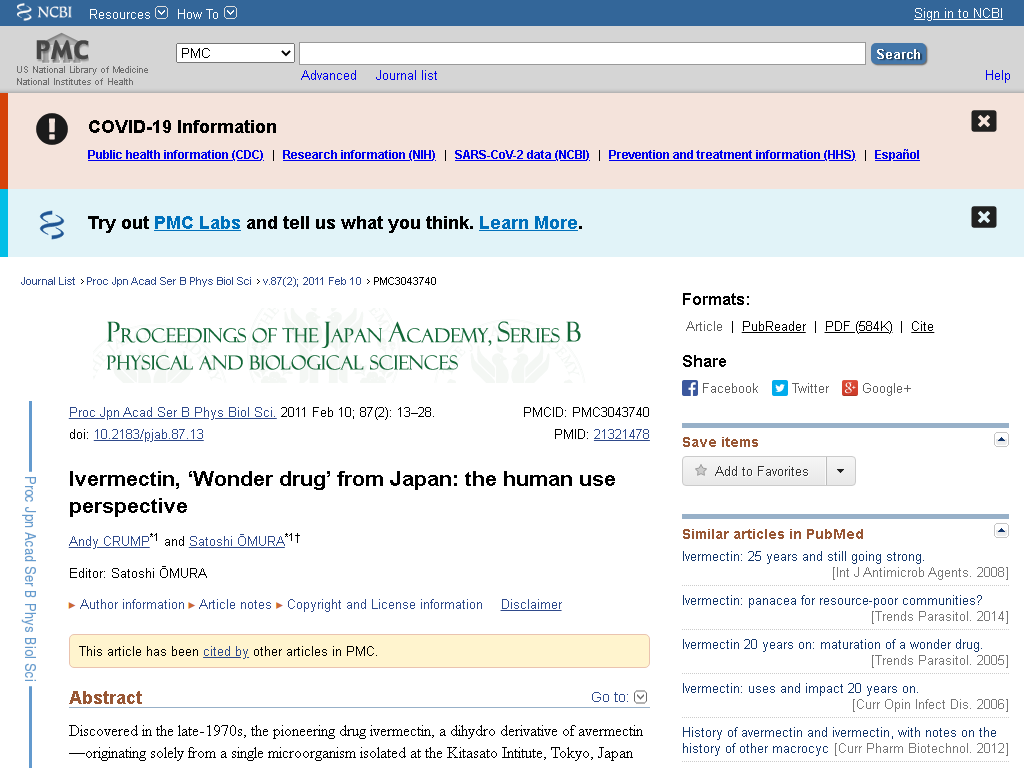Click the Google+ share icon

tap(850, 389)
